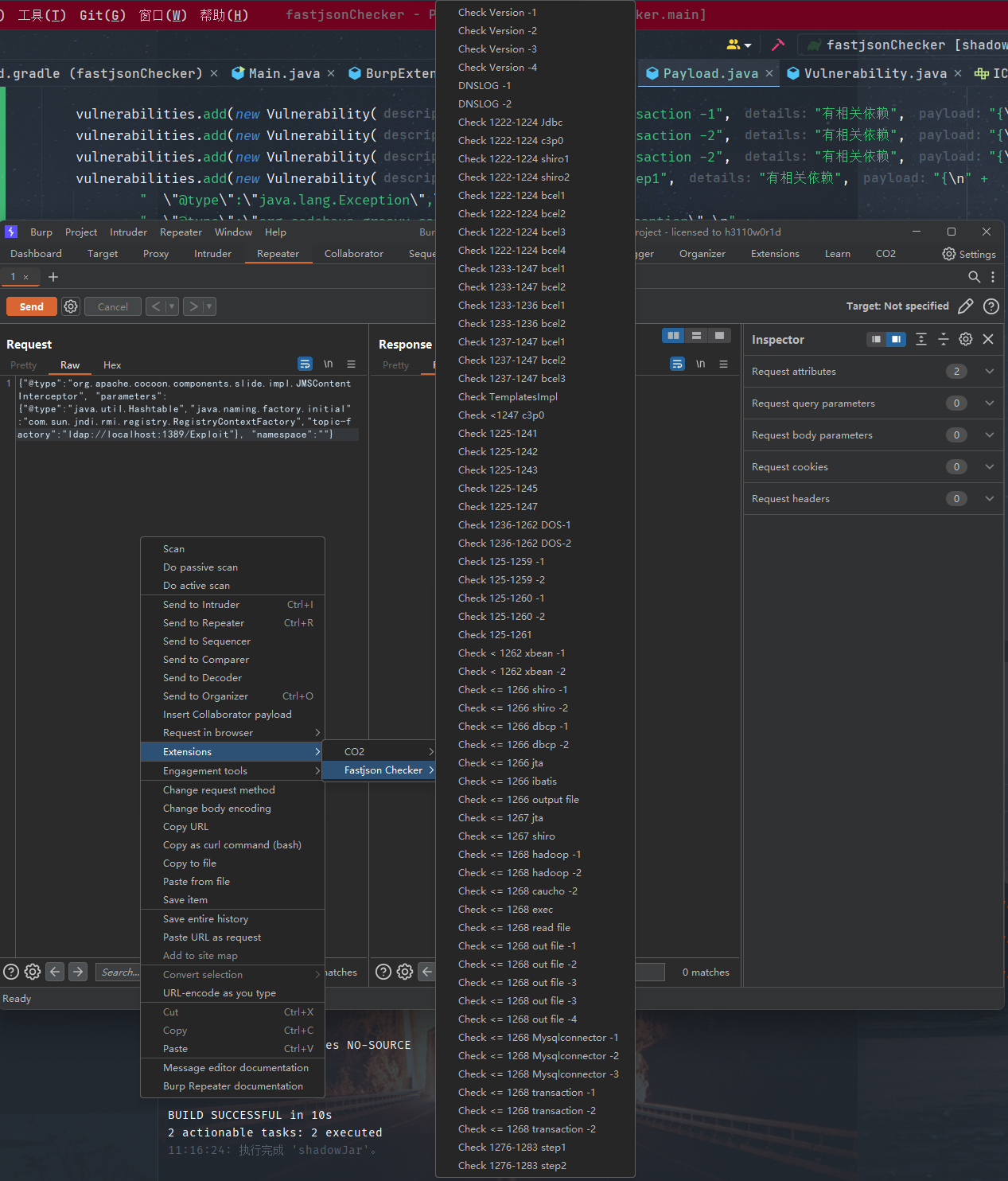
Task: Dock Inspector to the right side
Action: tap(897, 339)
